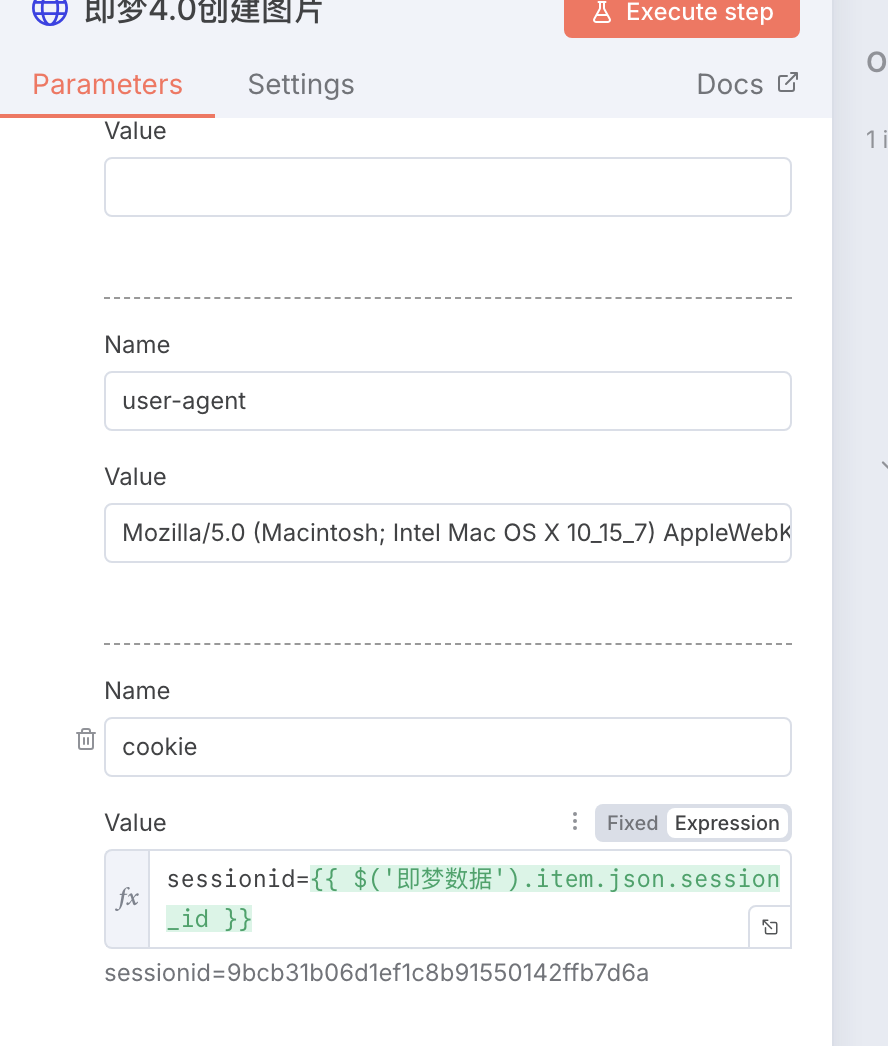This screenshot has height=1046, width=888.
Task: Switch to the Settings tab
Action: click(301, 85)
